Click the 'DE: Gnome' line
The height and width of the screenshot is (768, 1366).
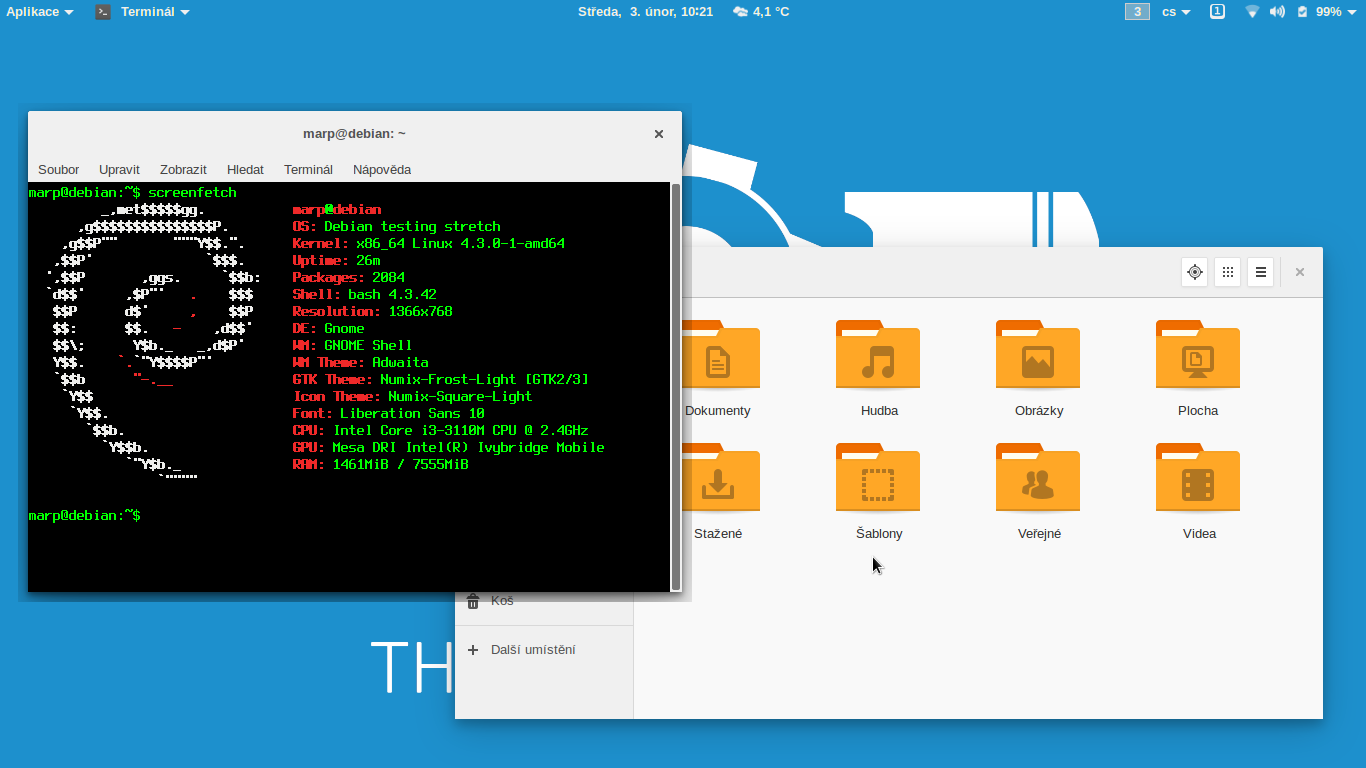[x=328, y=329]
